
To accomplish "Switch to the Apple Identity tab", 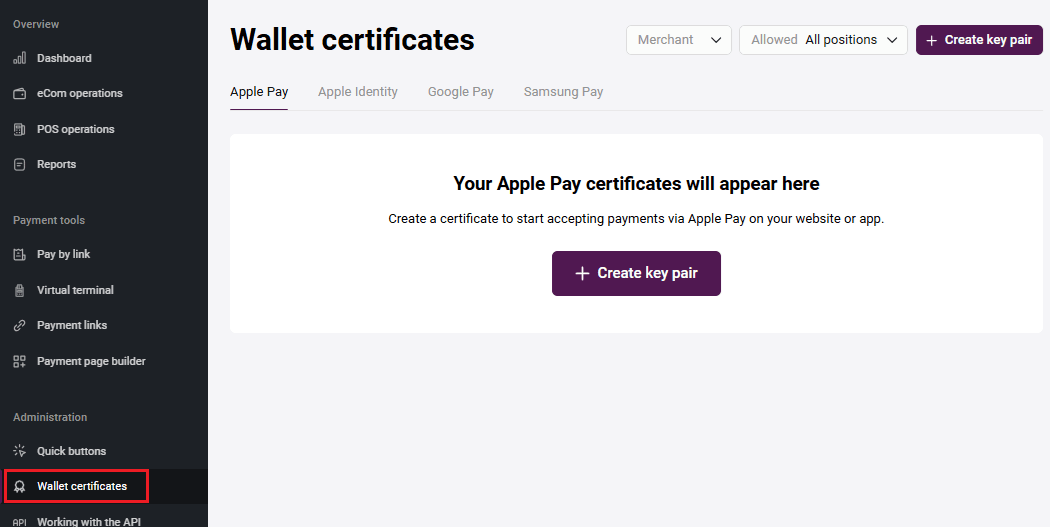I will pos(357,92).
